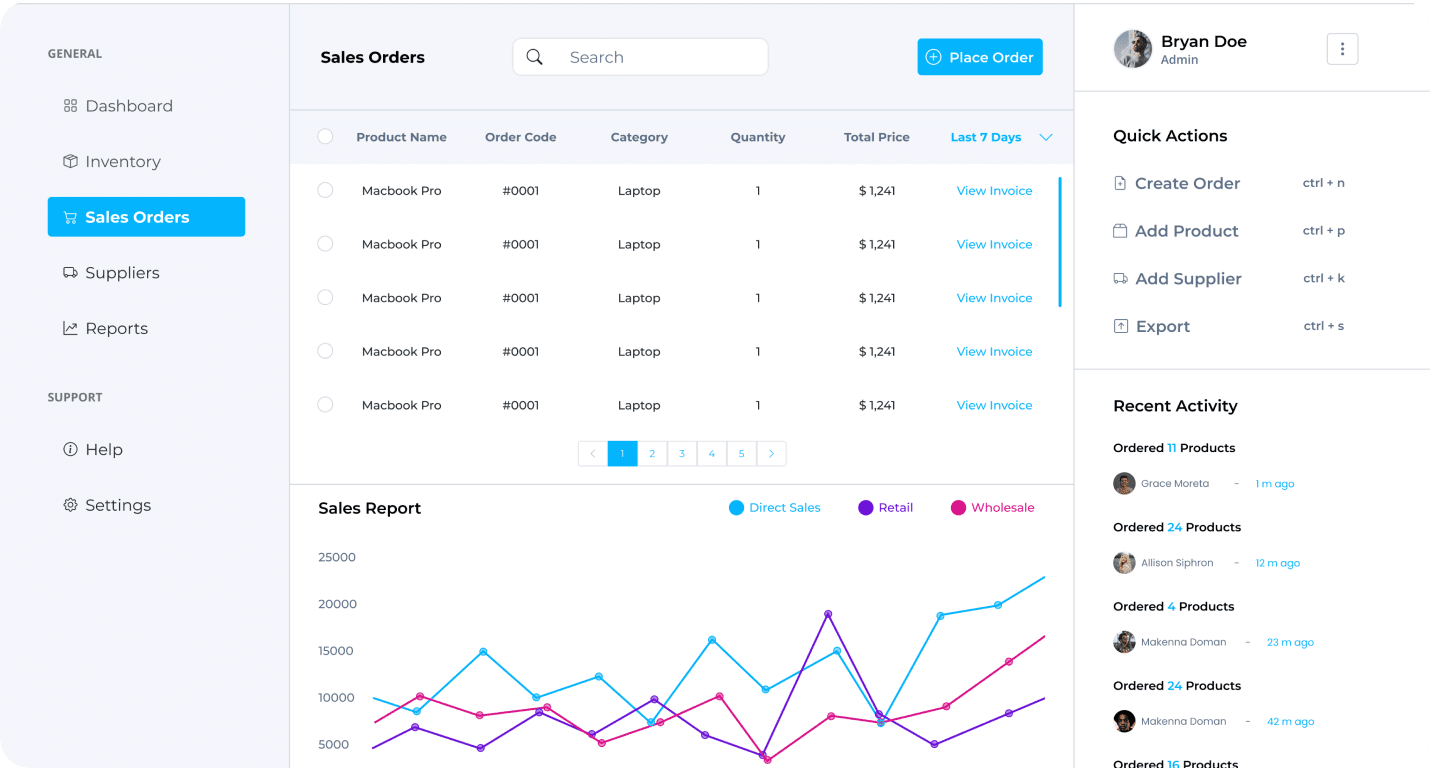
Task: Click the Export upload icon in Quick Actions
Action: tap(1120, 327)
